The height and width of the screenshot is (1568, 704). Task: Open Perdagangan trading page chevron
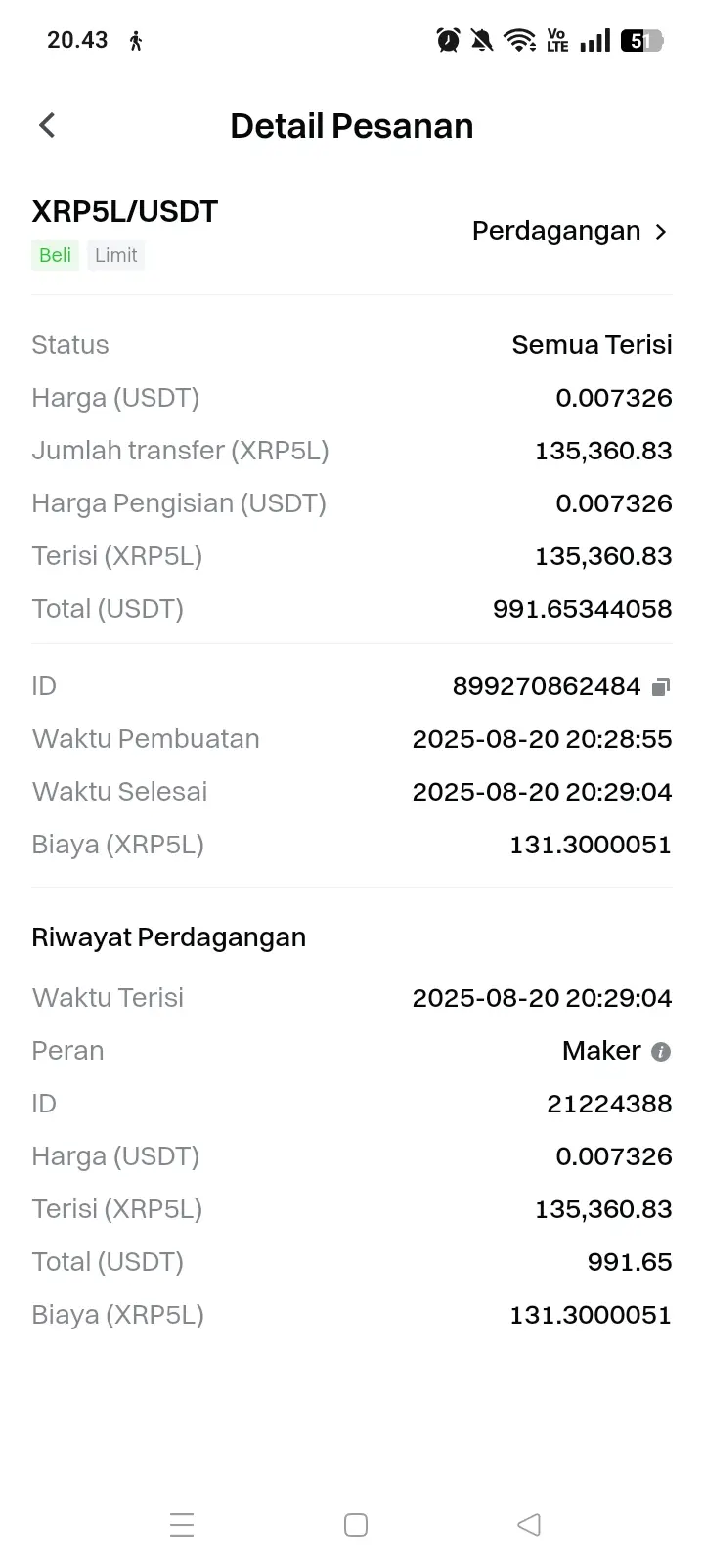pyautogui.click(x=661, y=232)
